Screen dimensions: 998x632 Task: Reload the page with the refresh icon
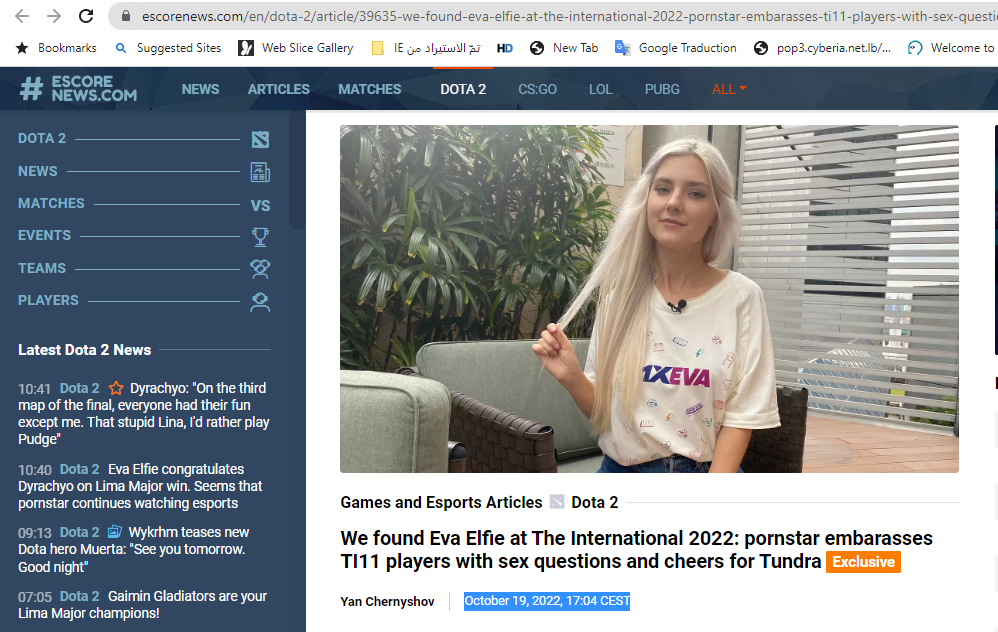pos(86,16)
